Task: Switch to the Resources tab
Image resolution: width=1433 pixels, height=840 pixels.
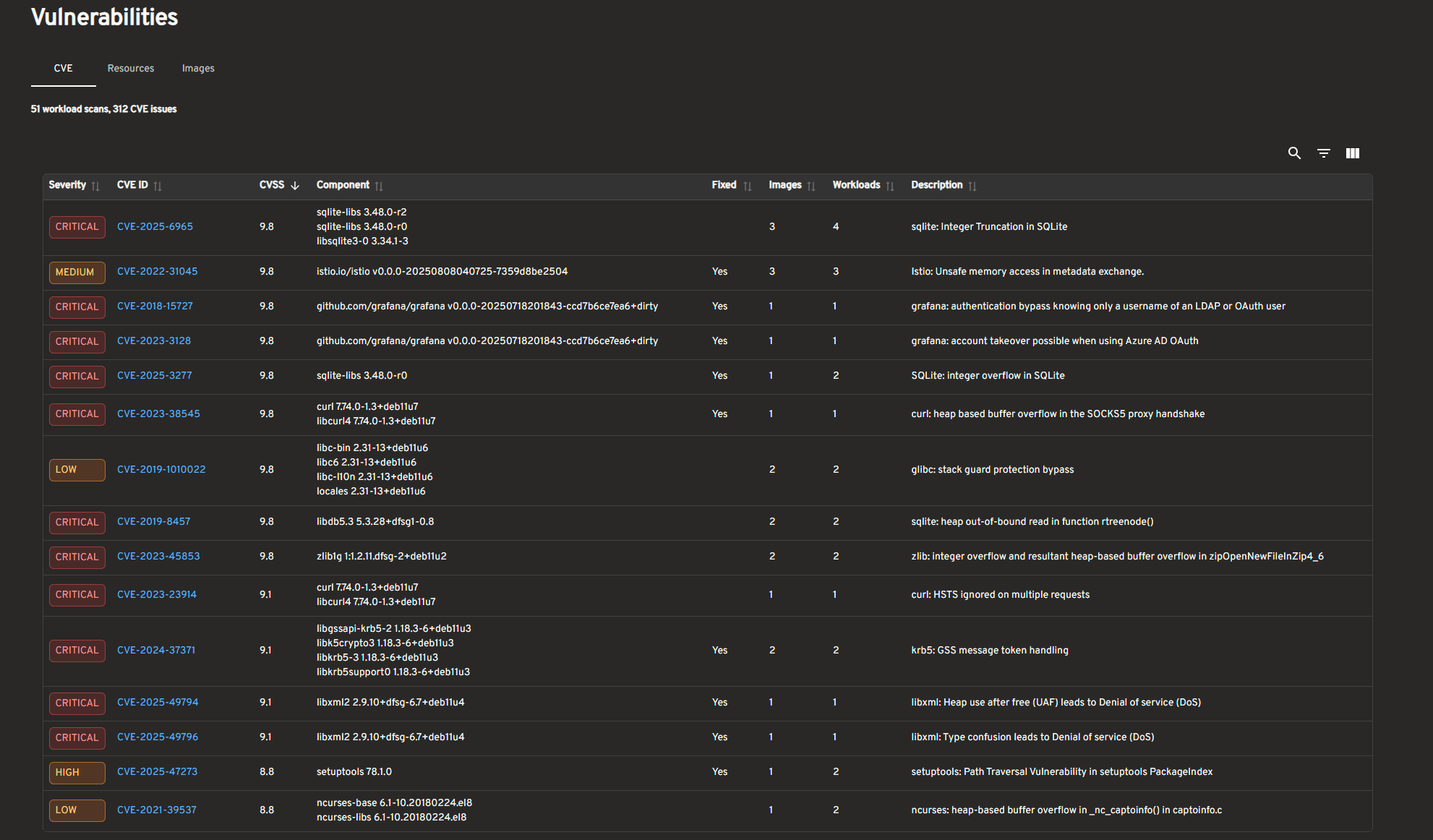Action: pos(130,68)
